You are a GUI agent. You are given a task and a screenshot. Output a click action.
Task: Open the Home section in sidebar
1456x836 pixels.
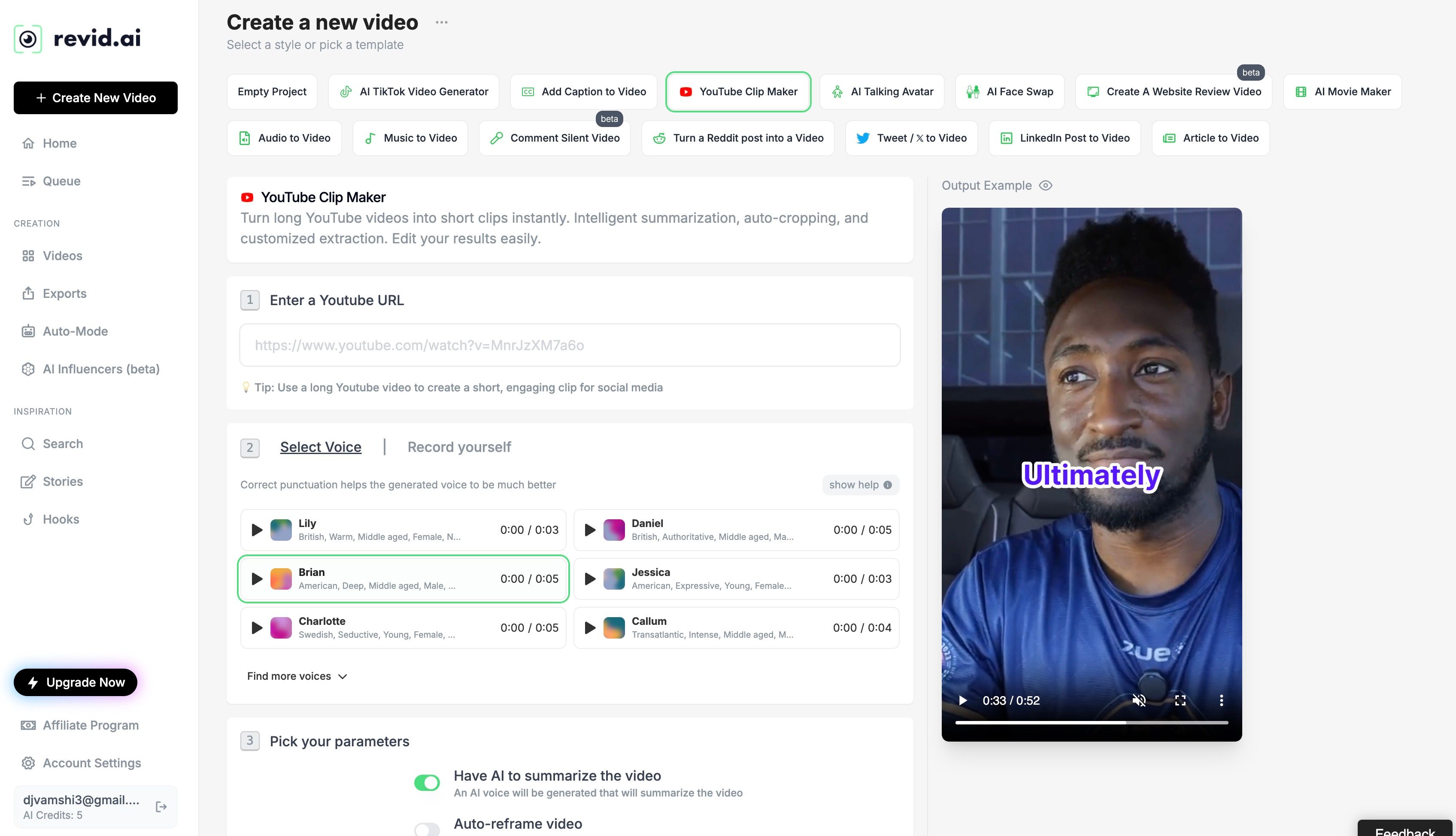click(x=59, y=143)
